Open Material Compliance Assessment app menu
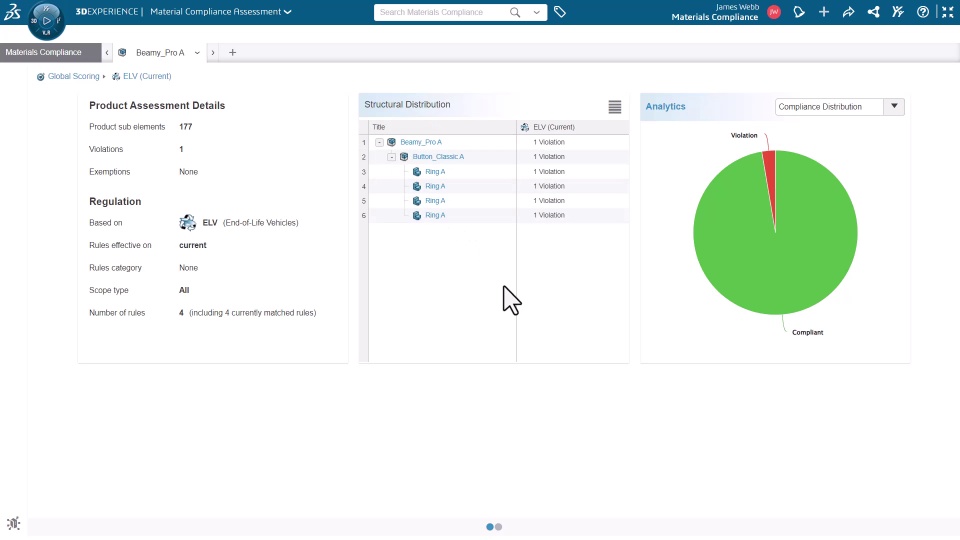The width and height of the screenshot is (960, 540). (220, 12)
